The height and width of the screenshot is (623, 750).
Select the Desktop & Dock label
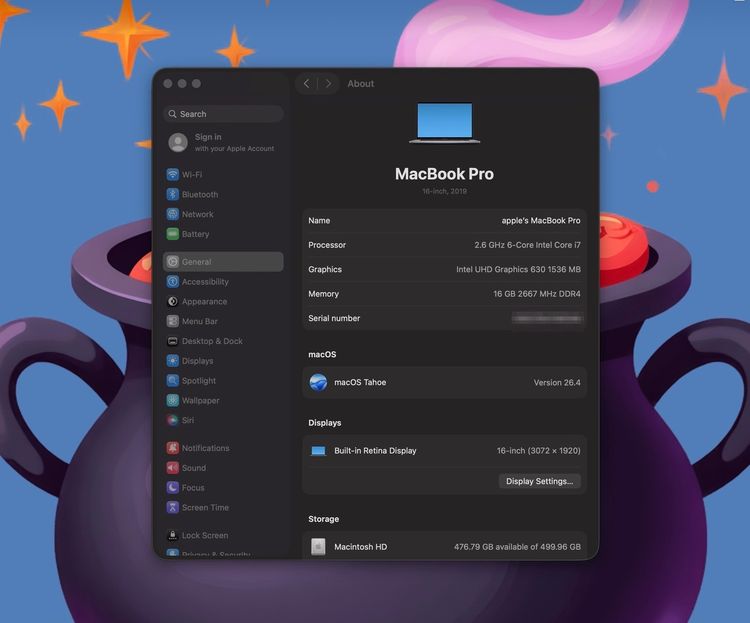tap(212, 341)
